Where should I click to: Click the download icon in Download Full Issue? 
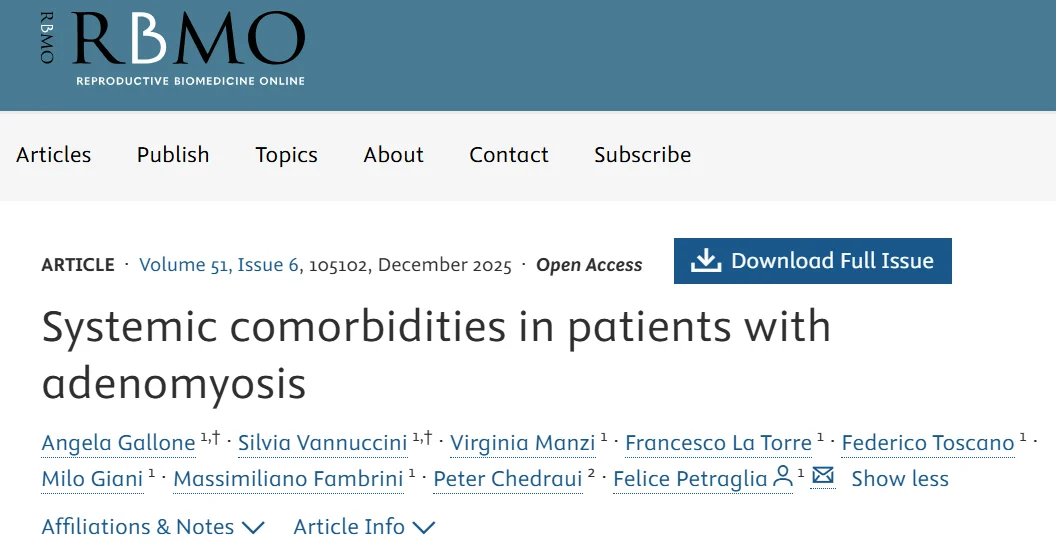point(706,261)
